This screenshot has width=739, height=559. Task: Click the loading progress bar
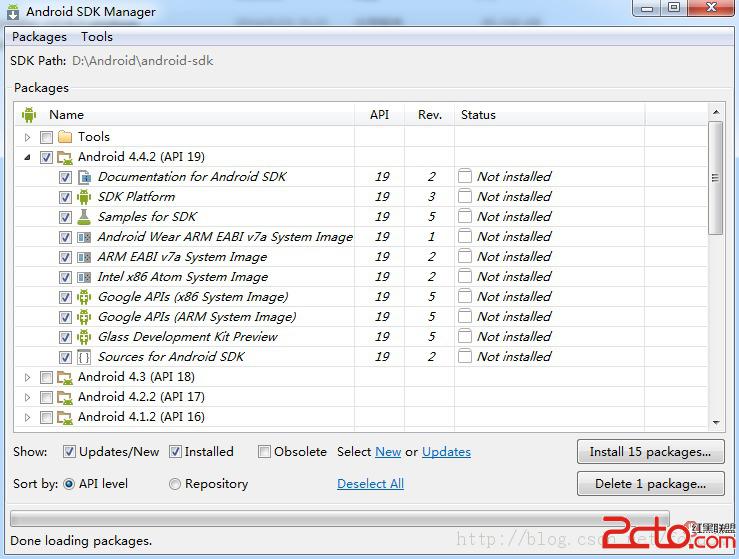pos(339,518)
